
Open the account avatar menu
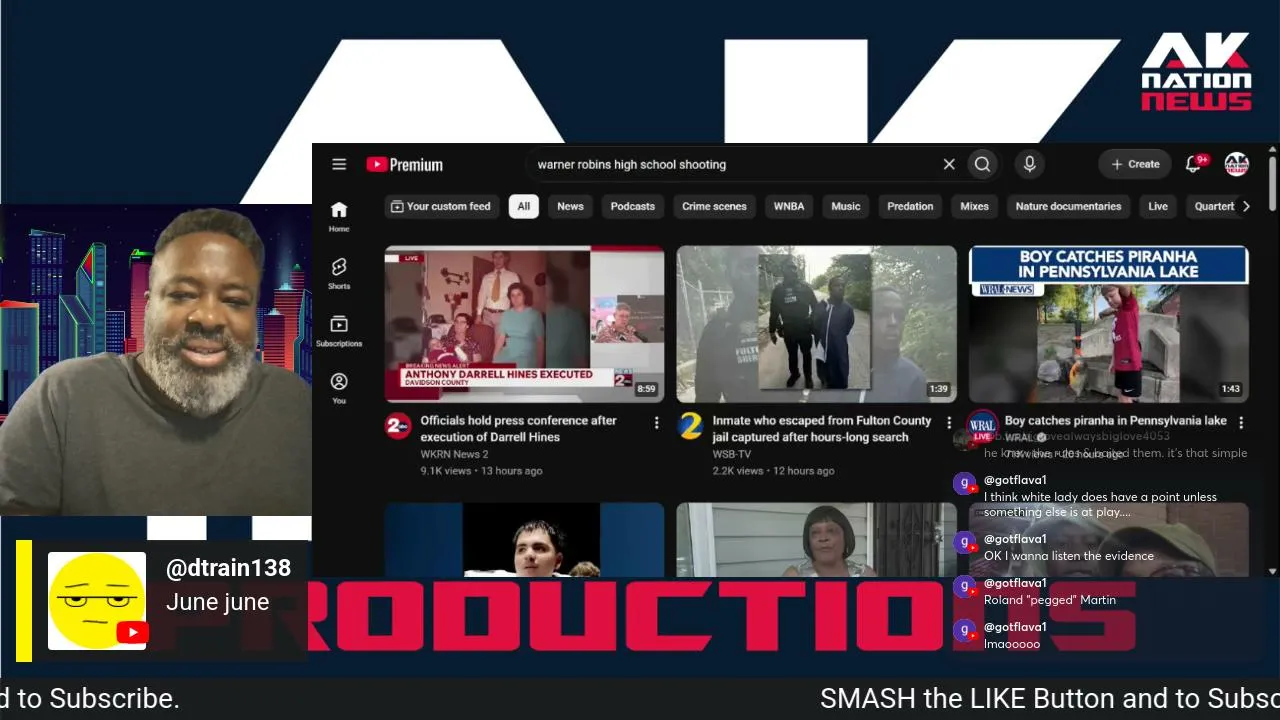pos(1237,164)
